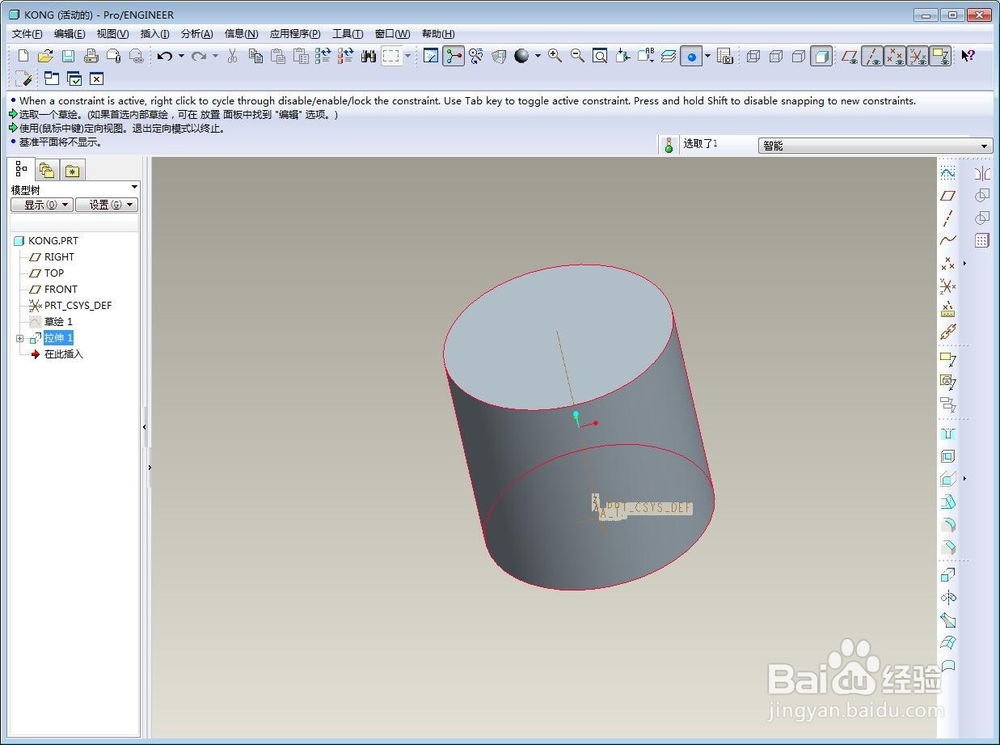Open the Layers tool icon
The image size is (1000, 745).
tap(668, 56)
